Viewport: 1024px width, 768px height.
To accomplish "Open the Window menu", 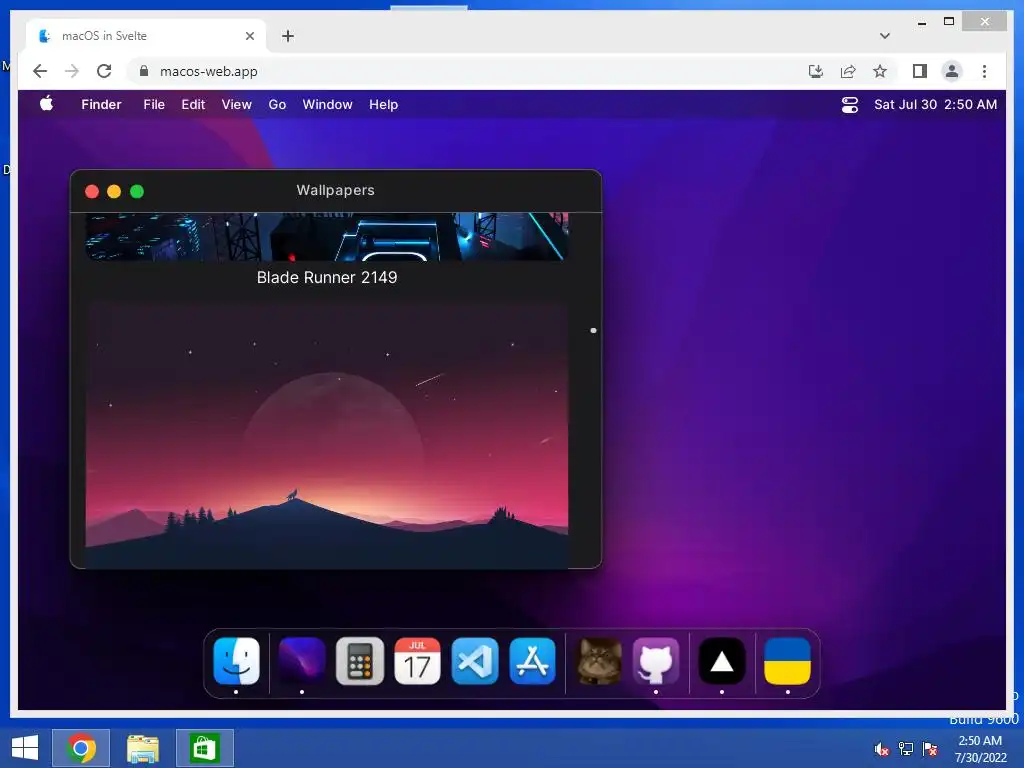I will pos(327,104).
